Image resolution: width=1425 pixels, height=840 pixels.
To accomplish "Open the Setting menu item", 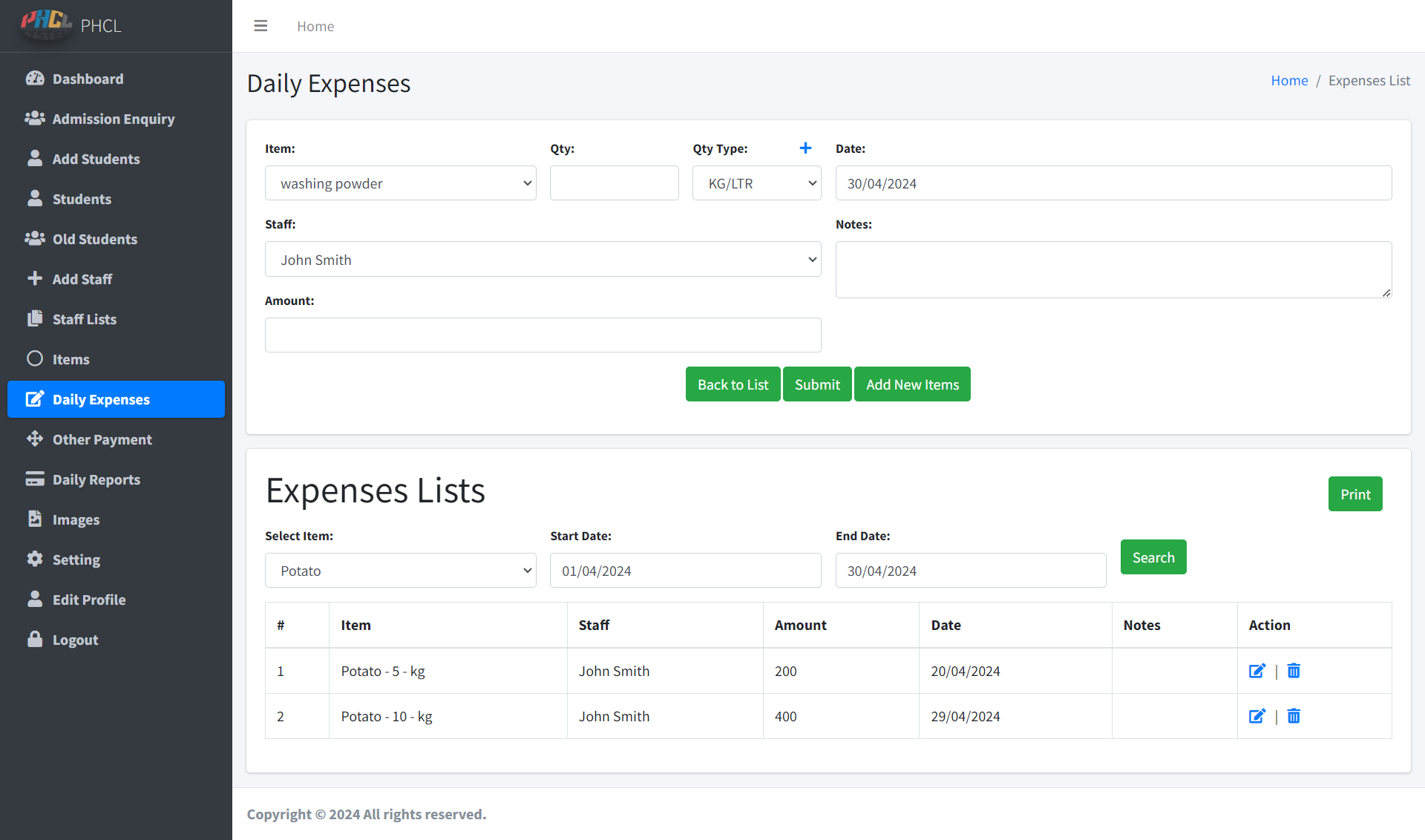I will (x=76, y=560).
